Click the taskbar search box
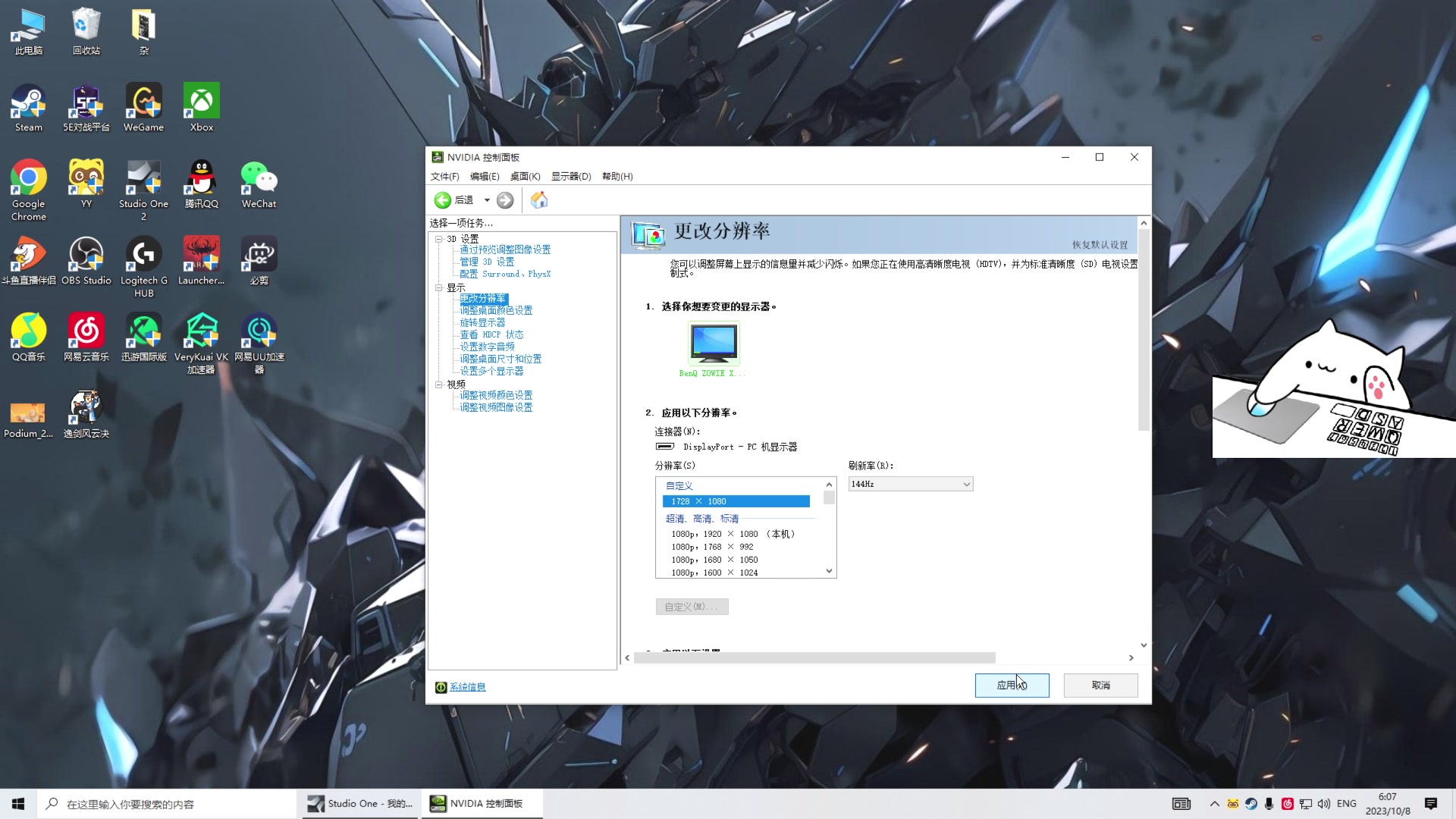The image size is (1456, 819). (166, 804)
